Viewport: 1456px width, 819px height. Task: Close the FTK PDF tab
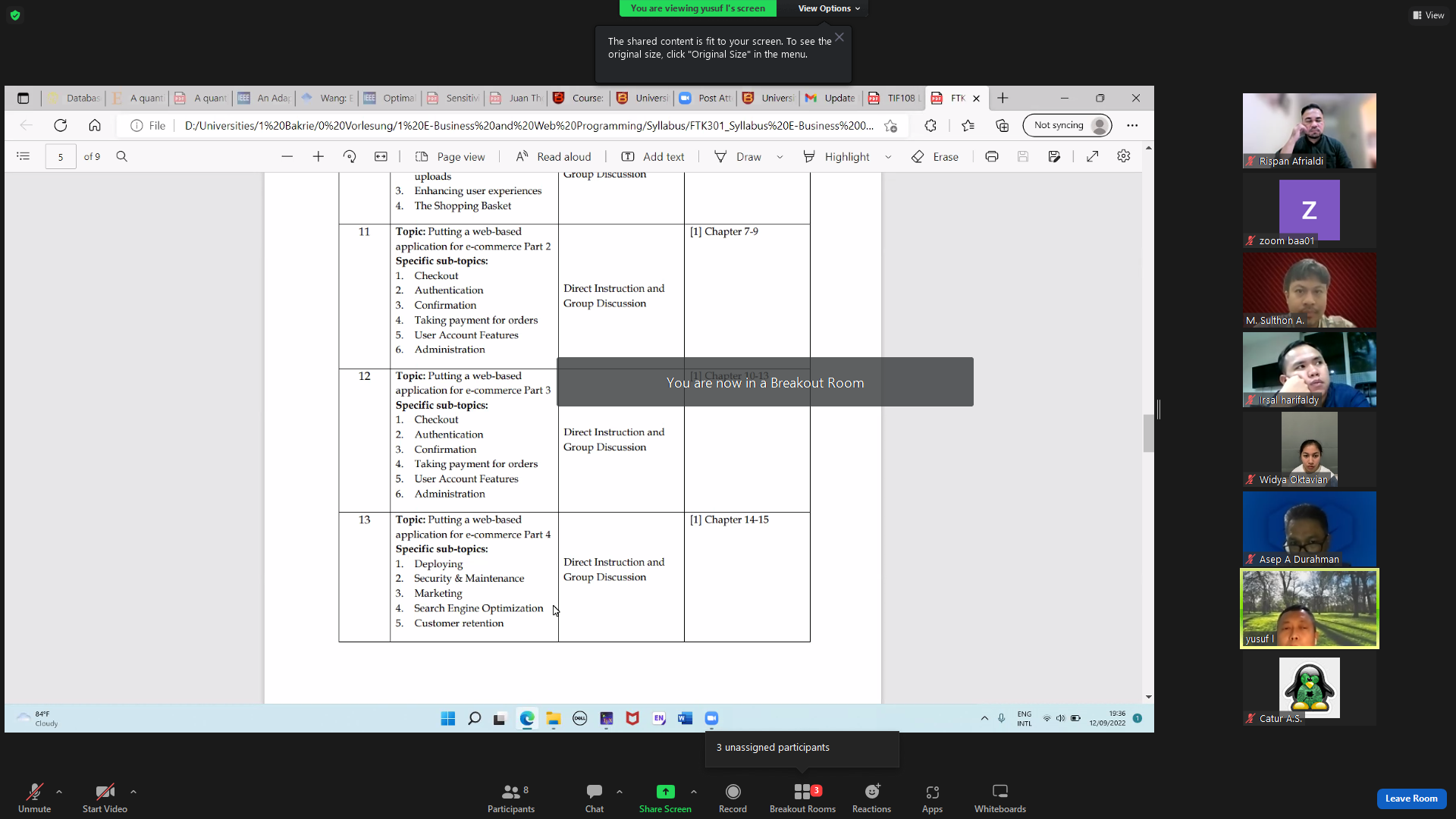977,99
